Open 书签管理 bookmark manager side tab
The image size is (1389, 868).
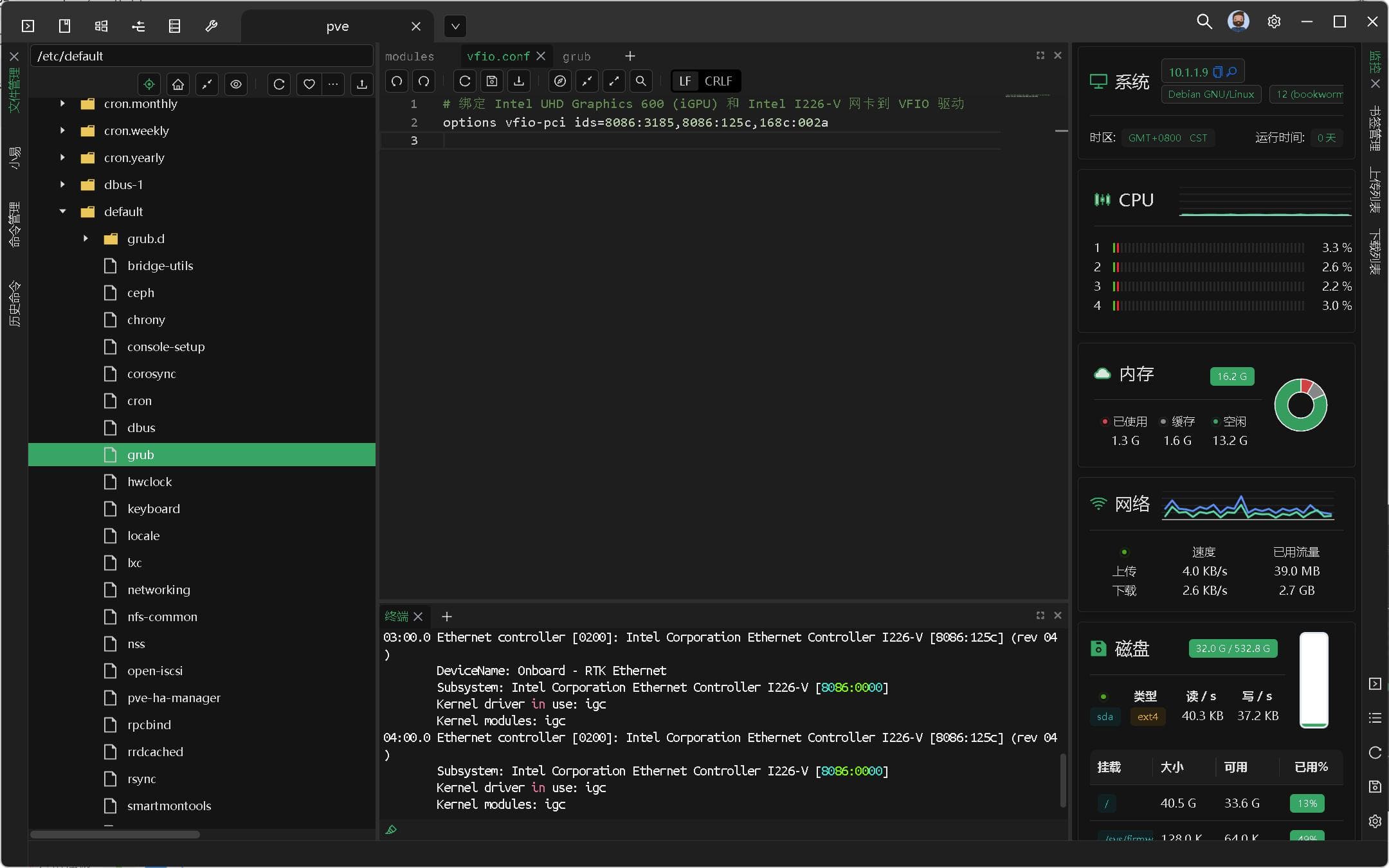pos(1375,129)
